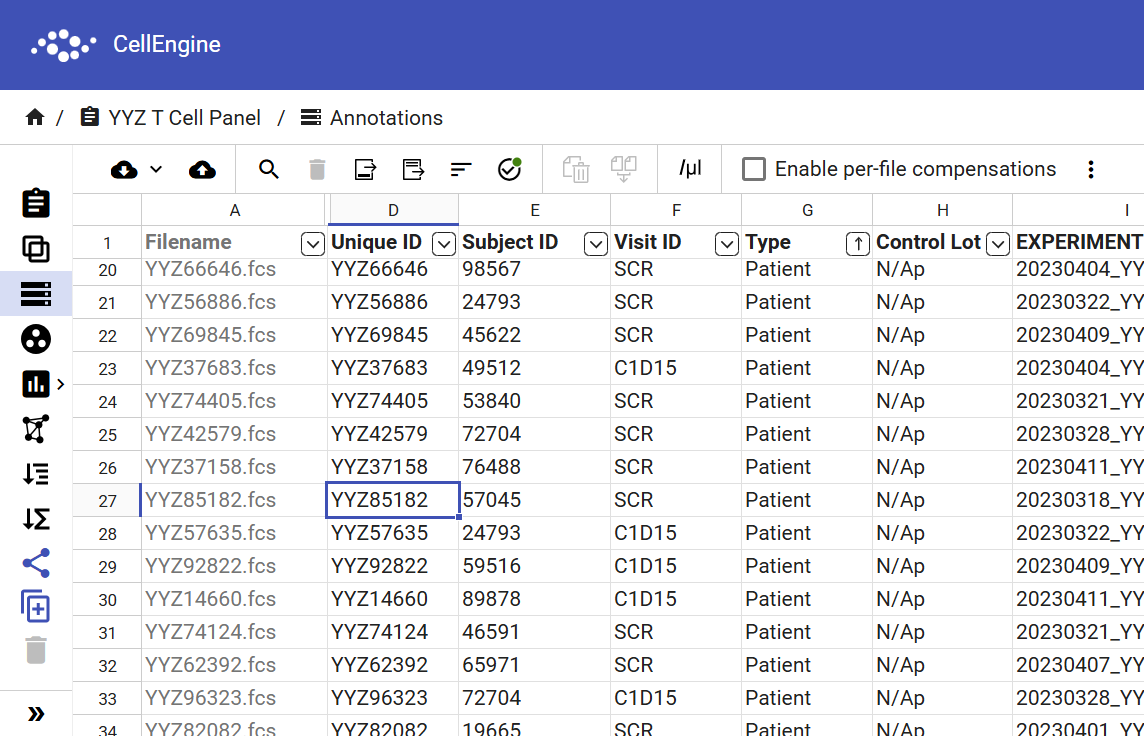Viewport: 1144px width, 736px height.
Task: Open Unique ID column filter dropdown
Action: click(444, 244)
